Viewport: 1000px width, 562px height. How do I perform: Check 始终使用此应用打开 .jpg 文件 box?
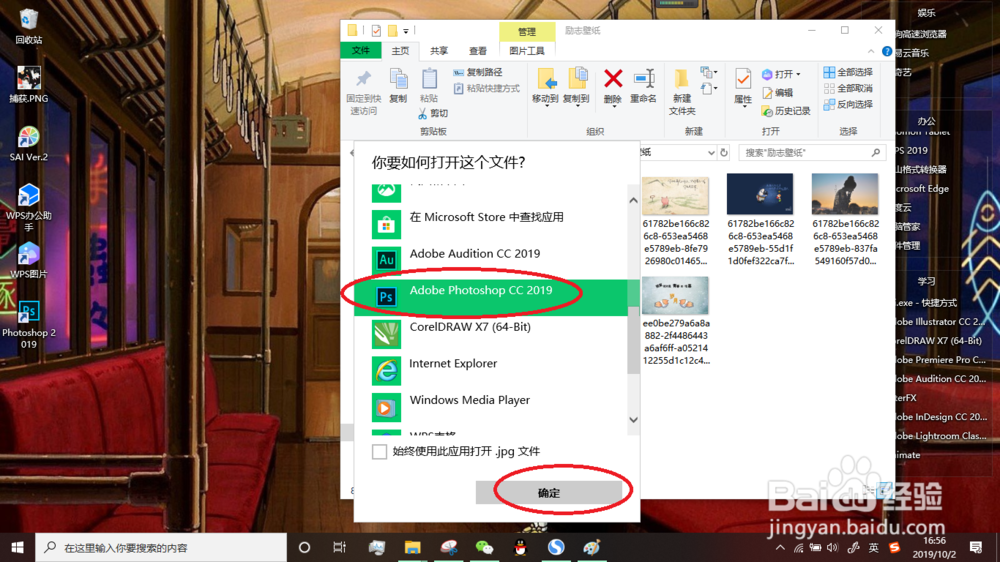pyautogui.click(x=379, y=452)
